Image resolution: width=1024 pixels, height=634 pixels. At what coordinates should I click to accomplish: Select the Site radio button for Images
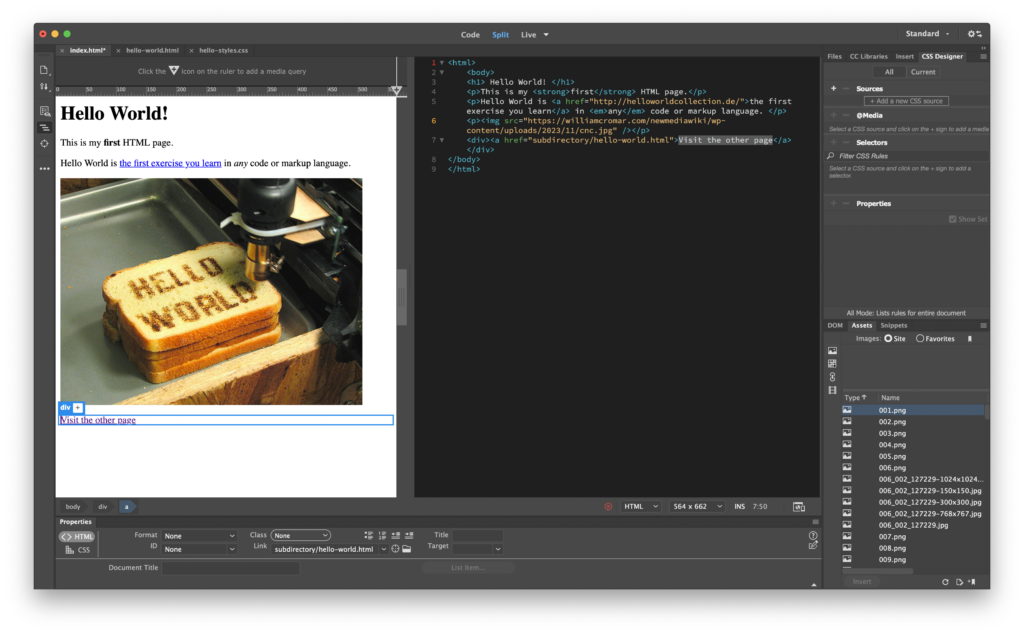click(x=888, y=339)
